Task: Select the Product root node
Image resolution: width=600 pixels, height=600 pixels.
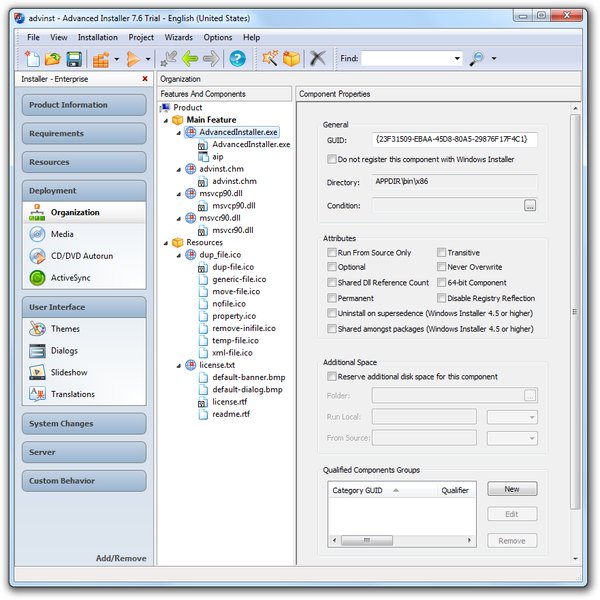Action: [188, 108]
